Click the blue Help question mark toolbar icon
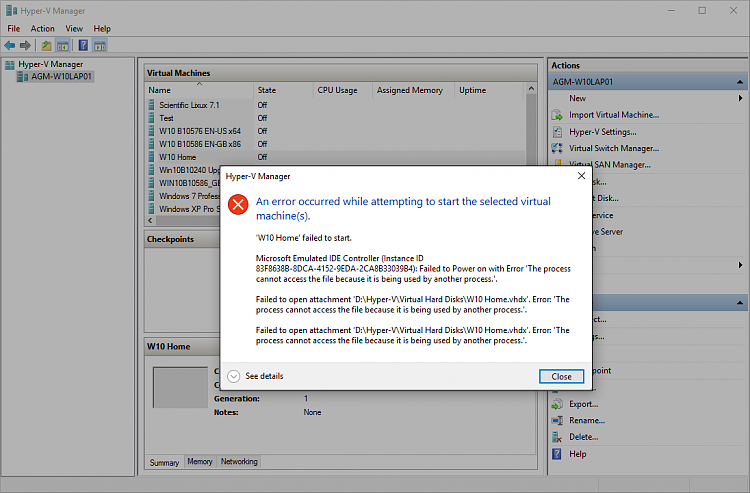This screenshot has width=750, height=493. tap(83, 45)
